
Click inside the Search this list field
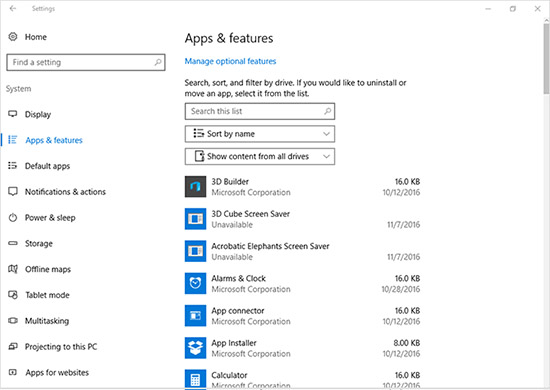click(260, 112)
